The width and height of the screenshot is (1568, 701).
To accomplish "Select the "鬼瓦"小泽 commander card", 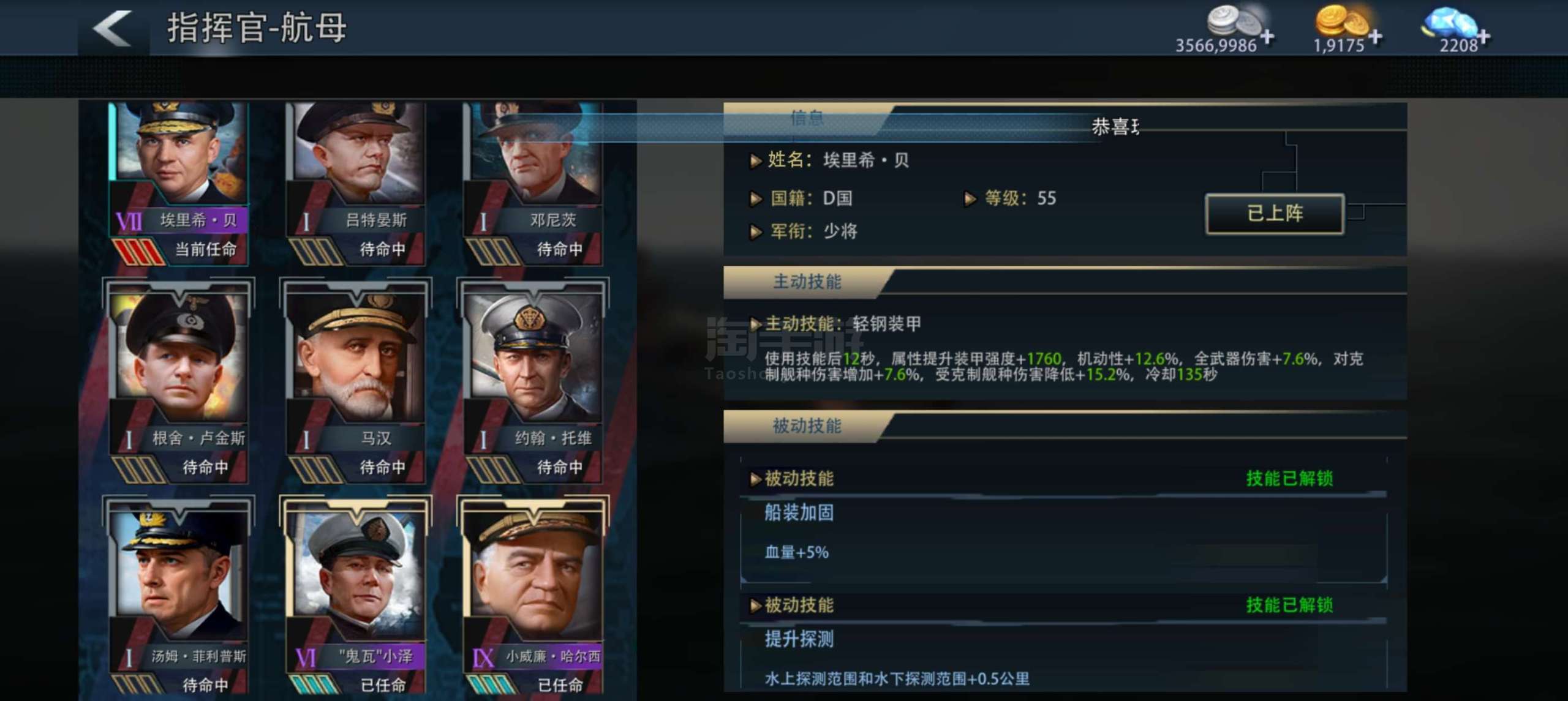I will point(356,597).
